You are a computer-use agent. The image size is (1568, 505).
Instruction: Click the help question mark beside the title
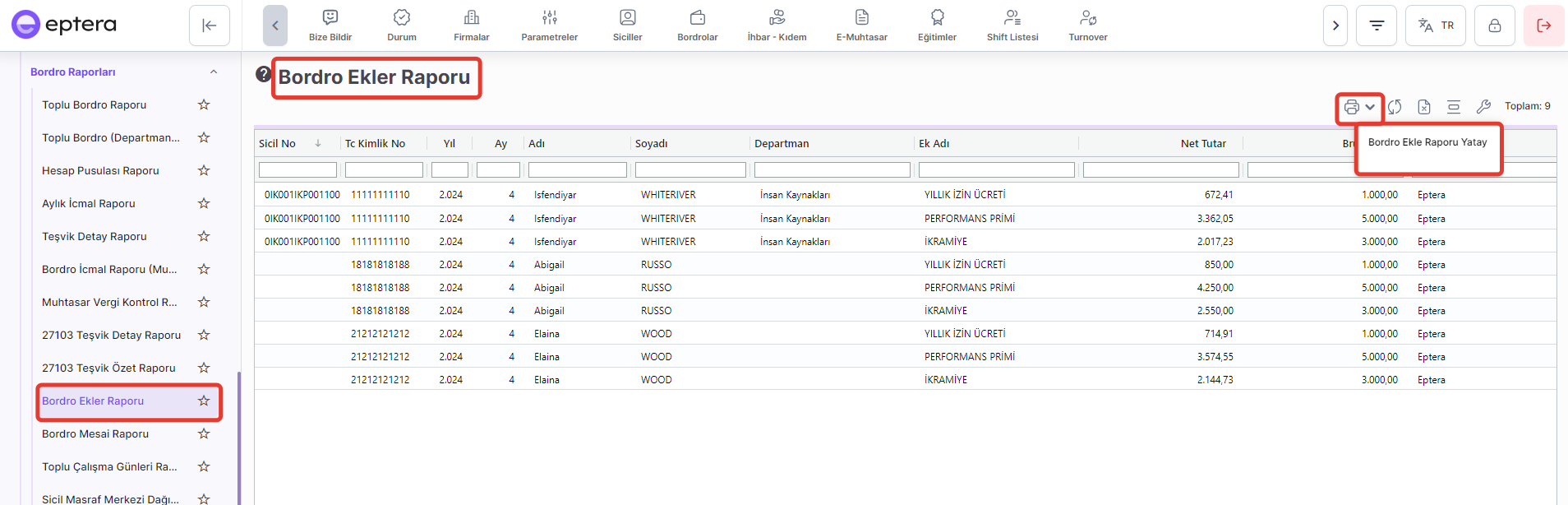click(263, 75)
